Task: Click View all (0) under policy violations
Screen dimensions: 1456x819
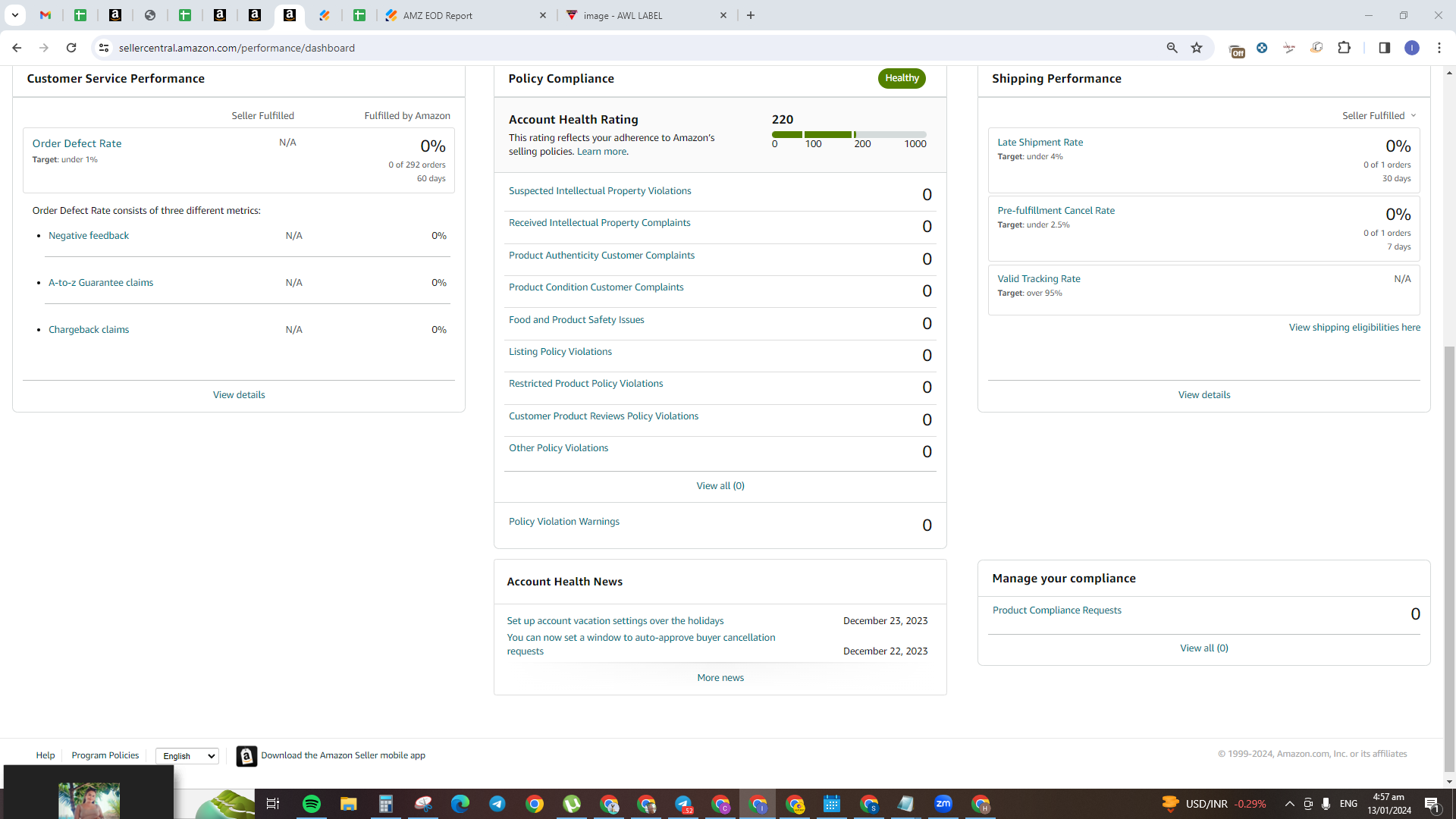Action: point(720,486)
